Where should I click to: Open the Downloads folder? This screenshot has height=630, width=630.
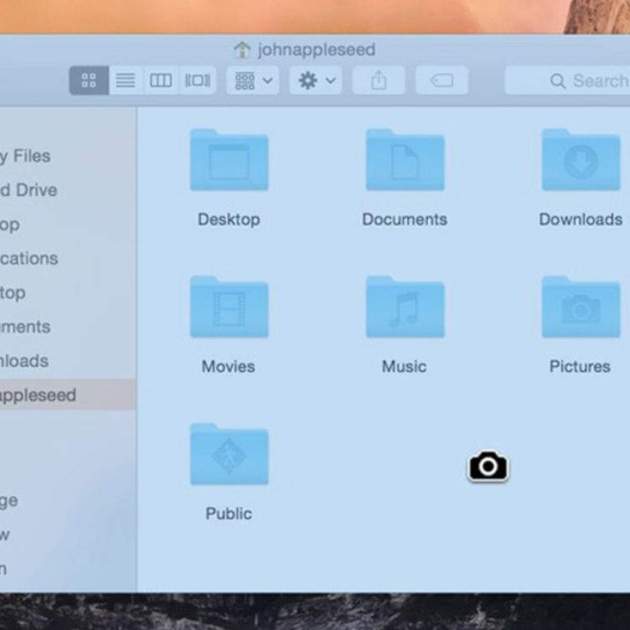[x=580, y=161]
